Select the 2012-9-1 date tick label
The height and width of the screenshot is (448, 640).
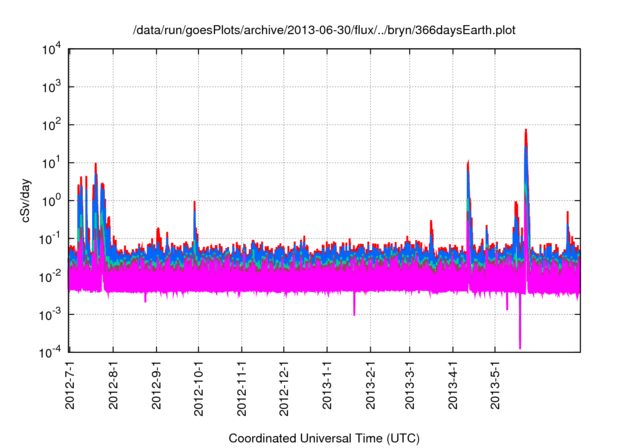pos(156,385)
